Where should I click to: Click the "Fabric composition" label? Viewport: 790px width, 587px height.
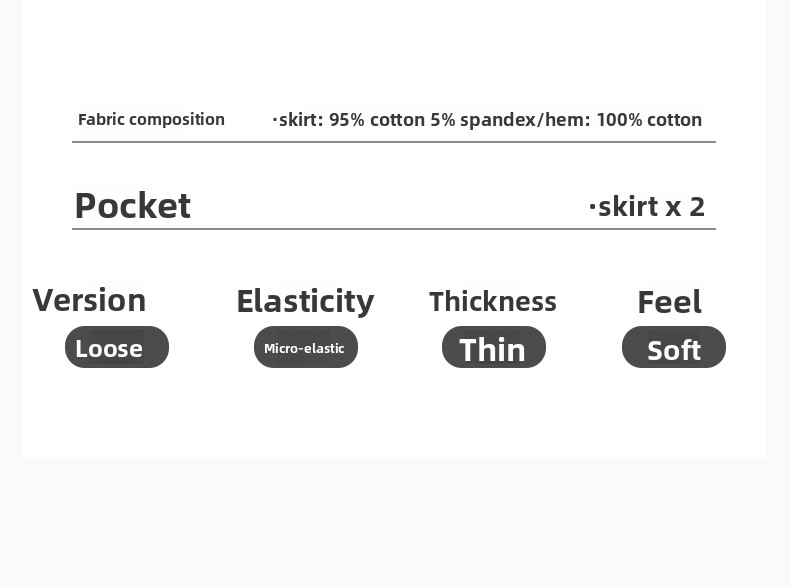151,119
